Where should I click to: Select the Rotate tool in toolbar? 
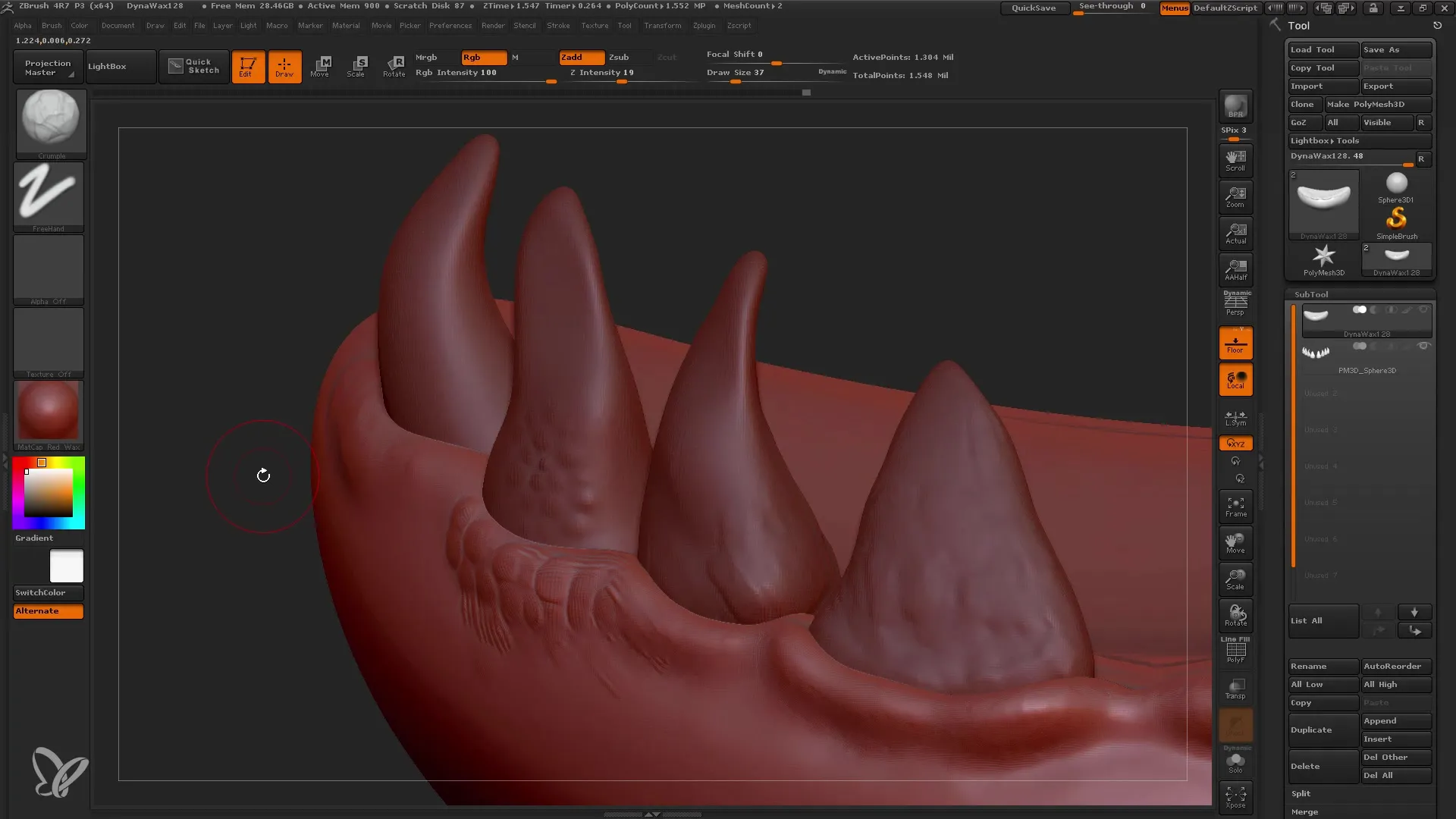(x=395, y=65)
